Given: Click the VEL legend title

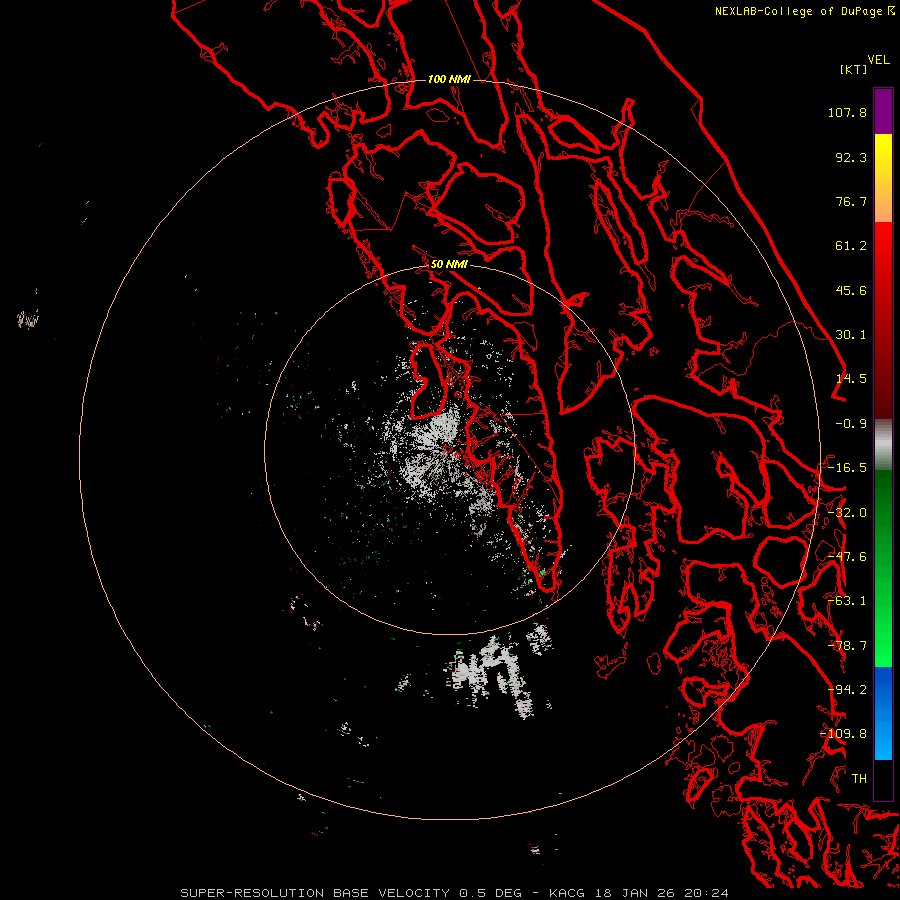Looking at the screenshot, I should (x=878, y=59).
